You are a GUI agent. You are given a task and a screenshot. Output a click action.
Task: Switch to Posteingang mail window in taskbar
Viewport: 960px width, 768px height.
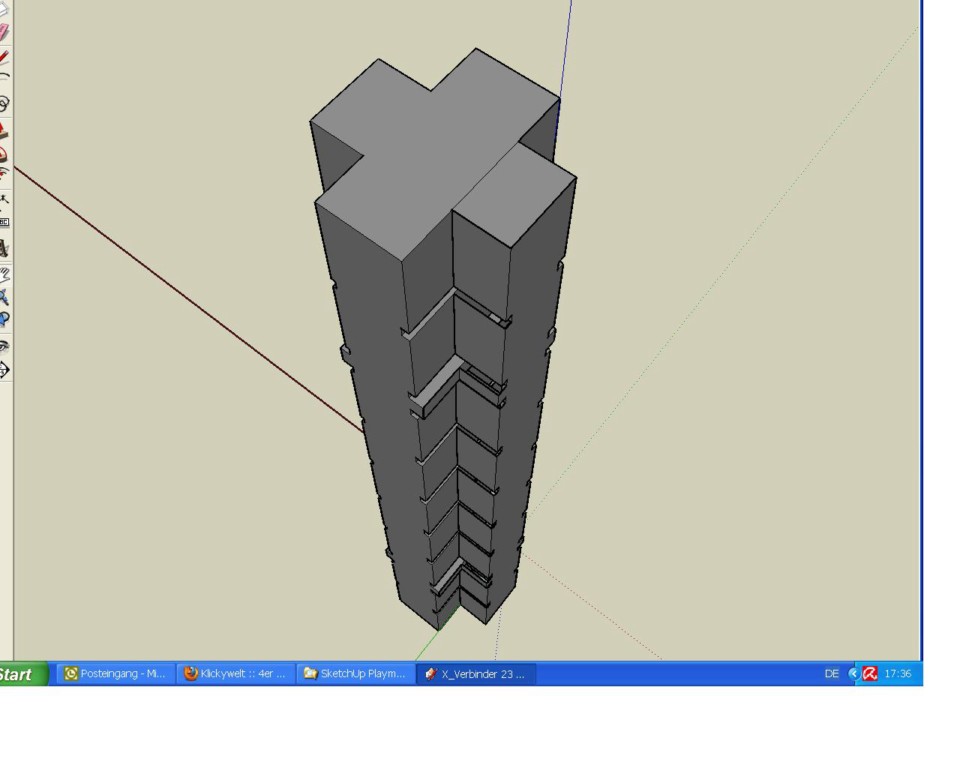[115, 674]
